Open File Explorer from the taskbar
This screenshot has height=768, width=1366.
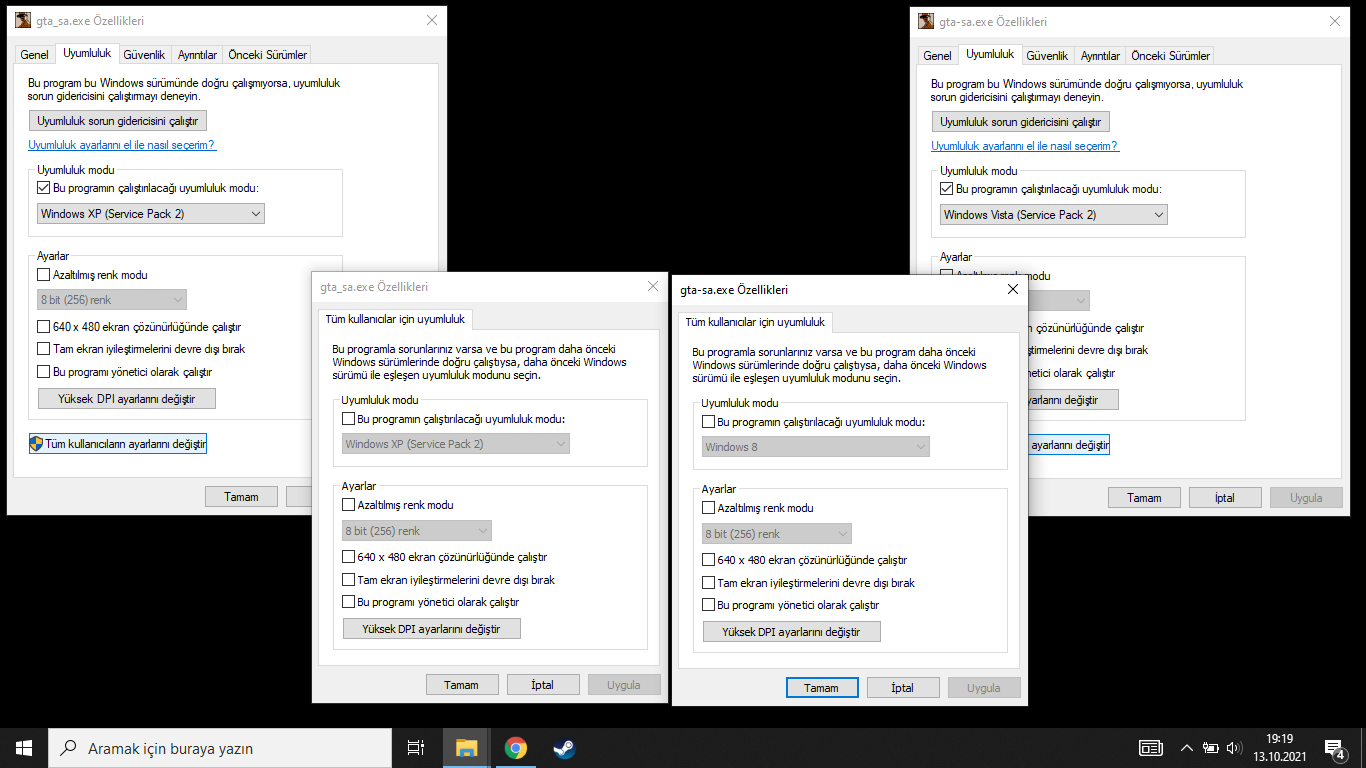(467, 748)
